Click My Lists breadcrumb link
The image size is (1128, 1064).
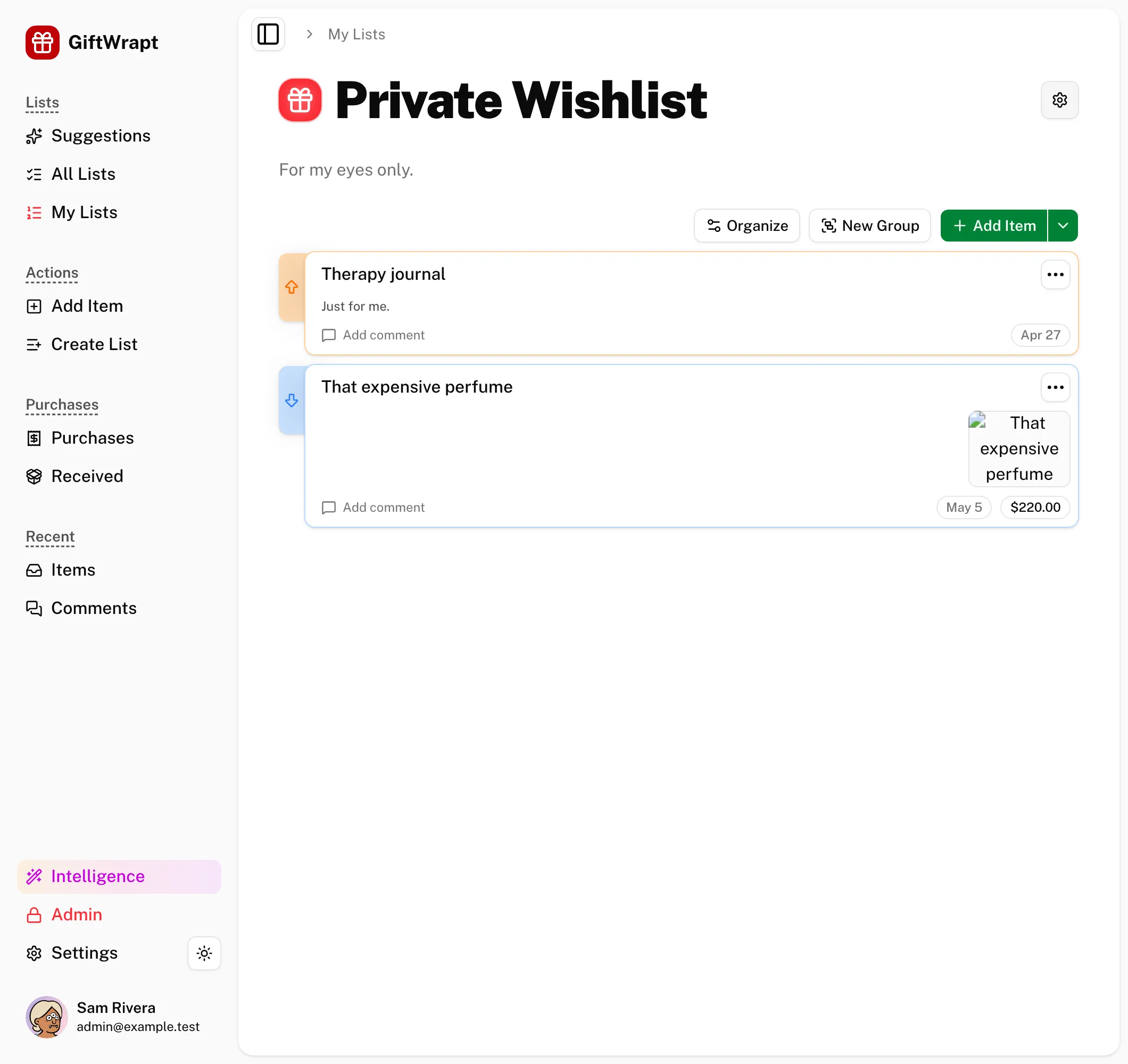click(x=356, y=35)
